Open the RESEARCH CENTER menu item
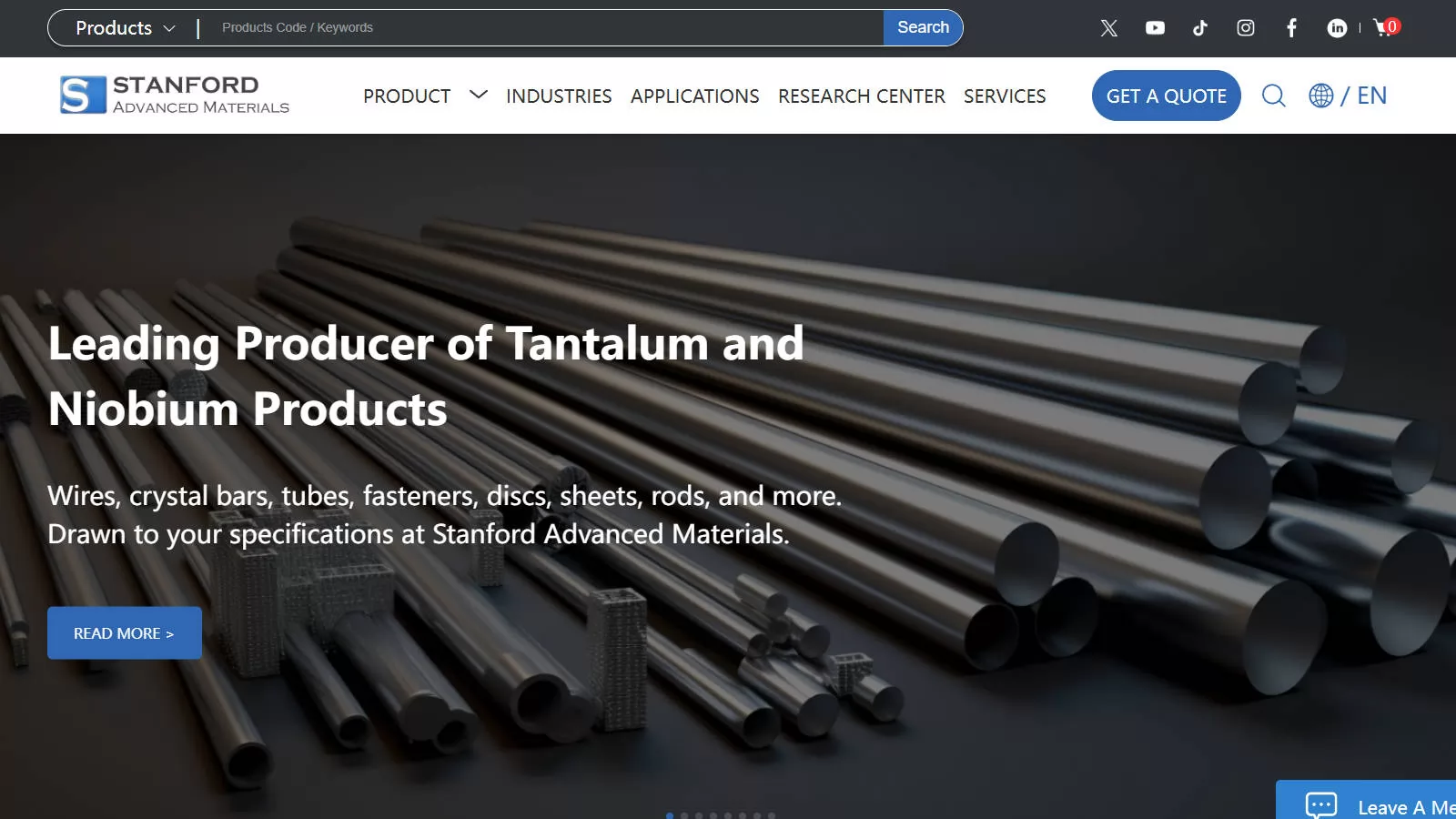This screenshot has width=1456, height=819. [862, 96]
